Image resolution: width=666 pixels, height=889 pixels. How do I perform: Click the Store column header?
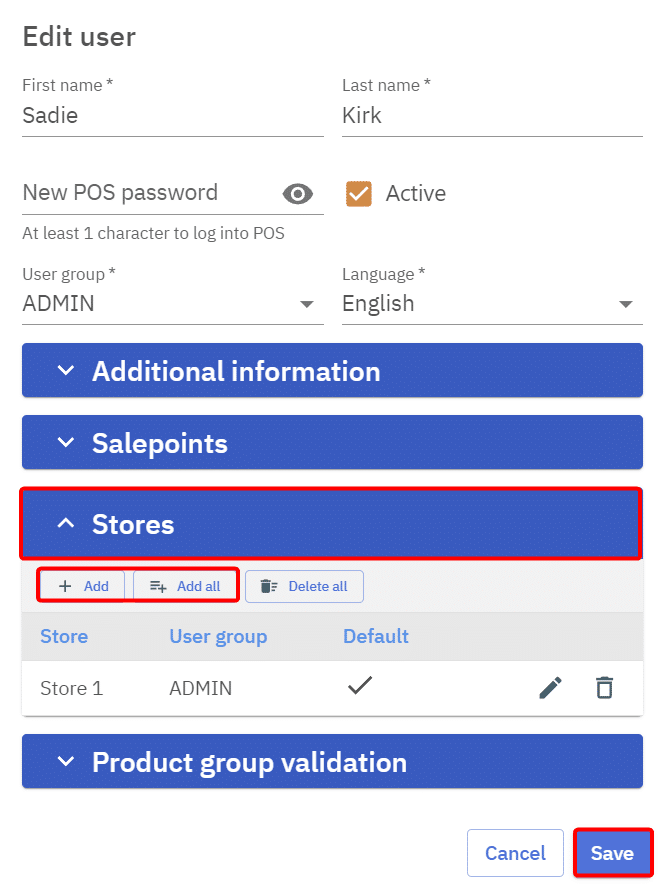[x=64, y=636]
